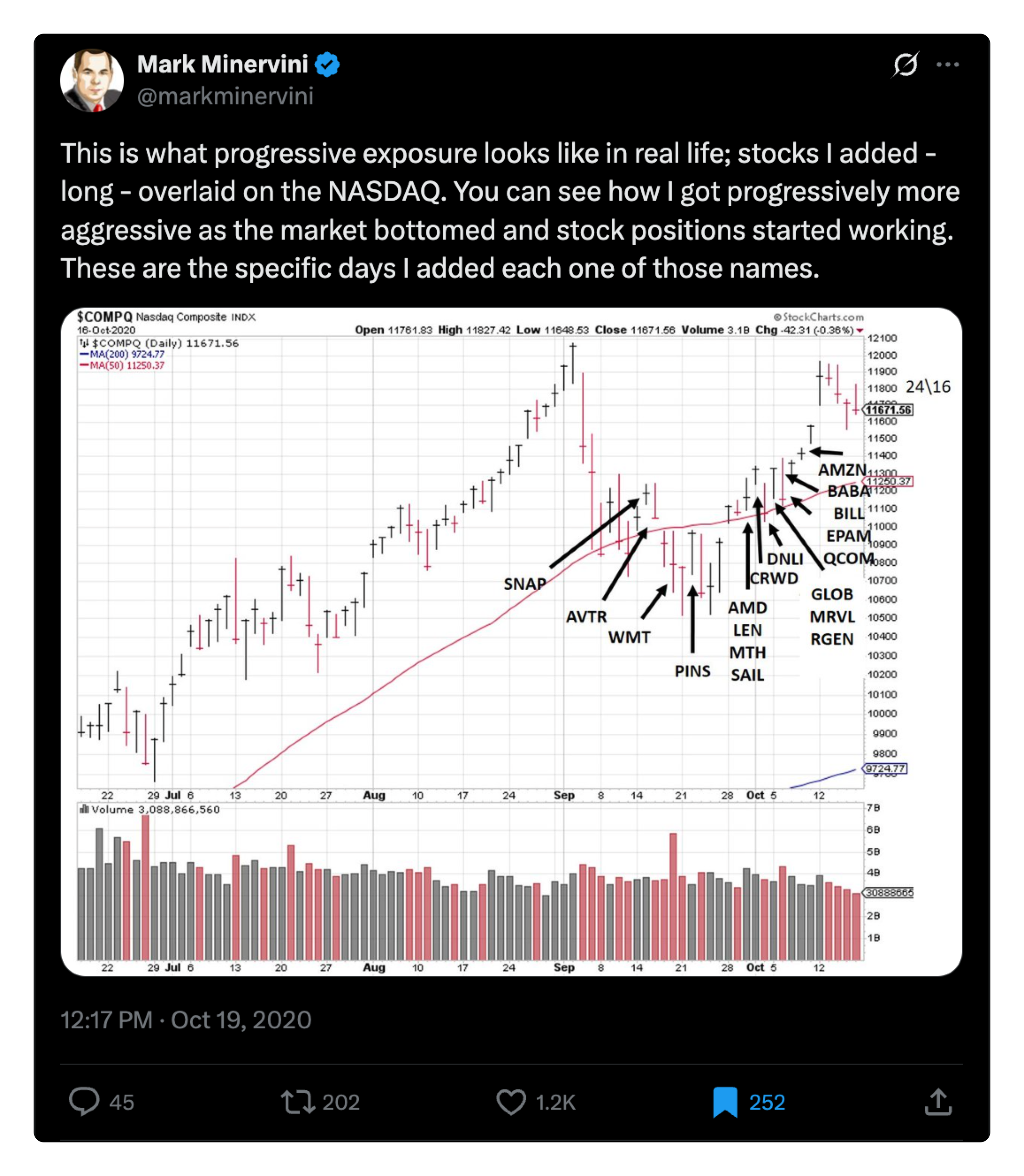Screen dimensions: 1024x1176
Task: Click Mark Minervini's profile avatar
Action: (x=92, y=80)
